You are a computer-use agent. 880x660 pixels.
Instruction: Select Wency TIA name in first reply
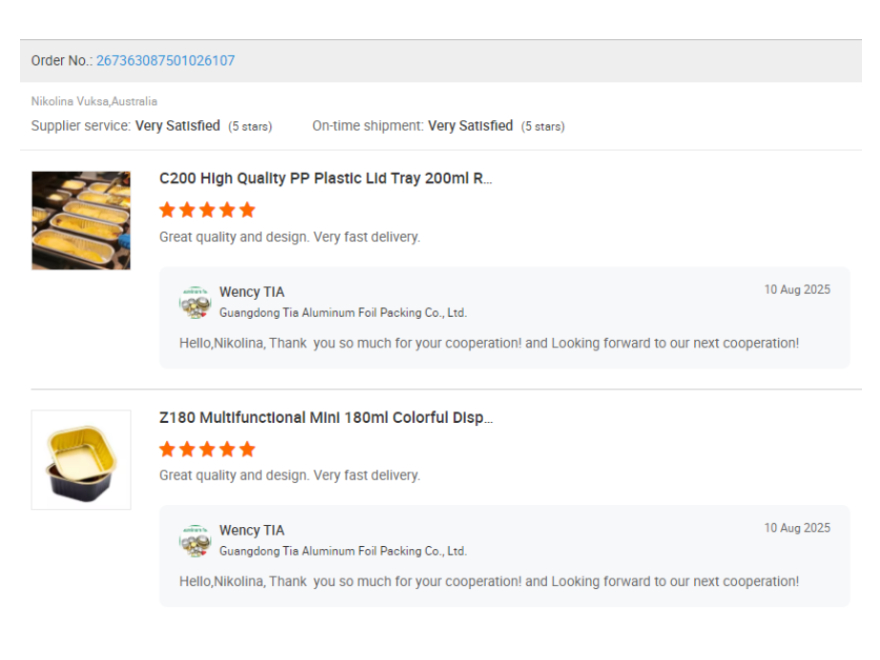[x=252, y=292]
